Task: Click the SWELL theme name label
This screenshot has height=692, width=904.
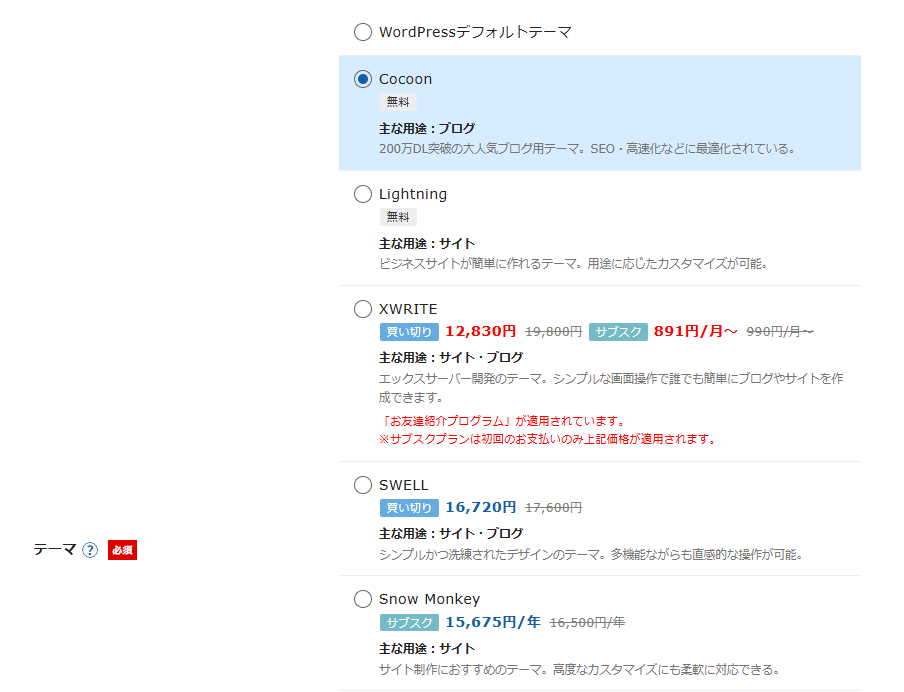Action: (x=404, y=485)
